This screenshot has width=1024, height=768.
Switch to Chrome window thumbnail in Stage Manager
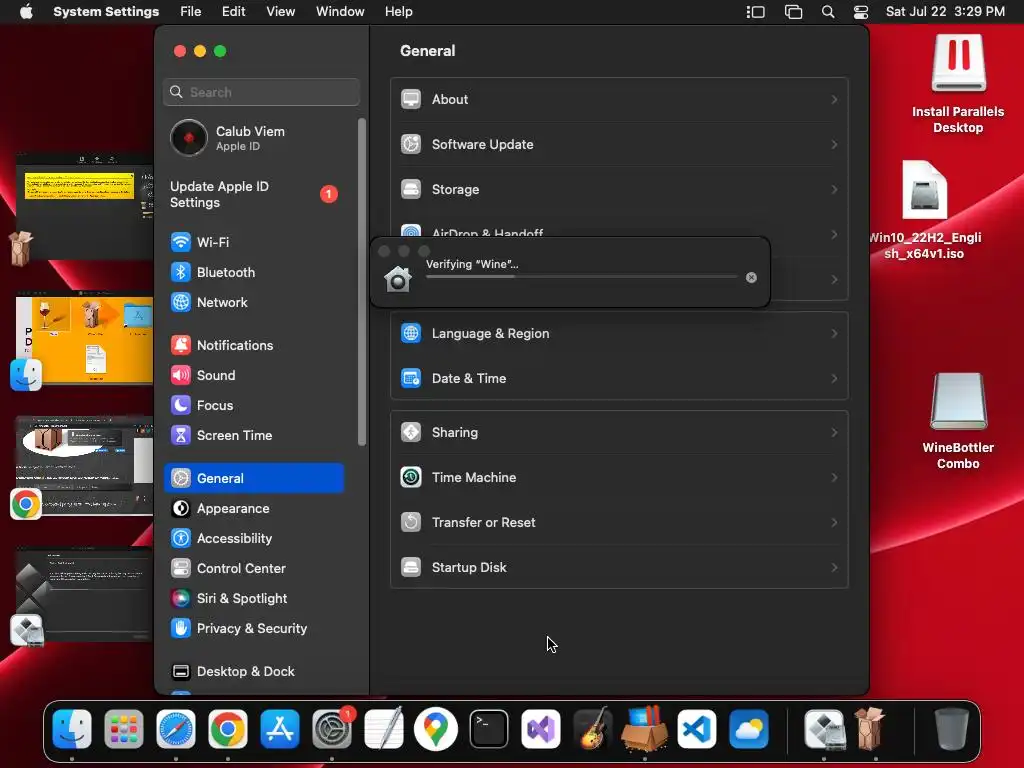pyautogui.click(x=84, y=465)
